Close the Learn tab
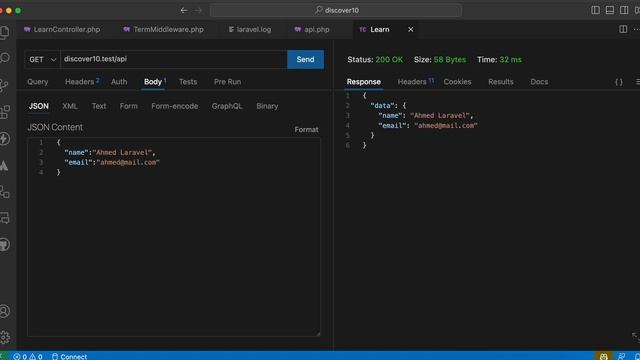The width and height of the screenshot is (640, 360). 411,29
